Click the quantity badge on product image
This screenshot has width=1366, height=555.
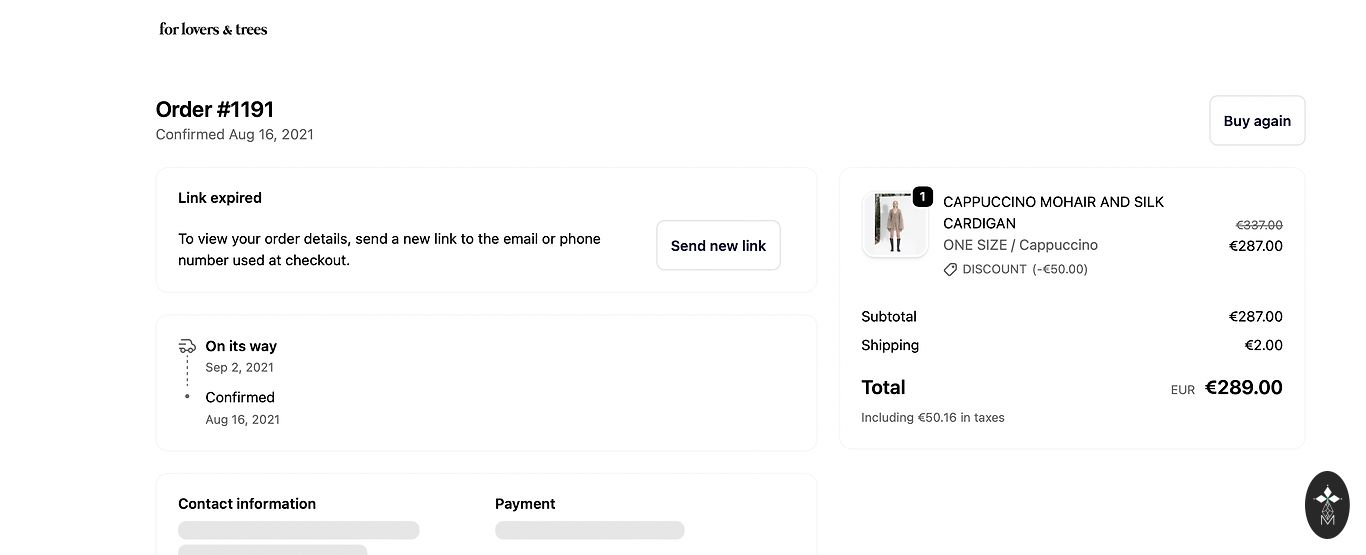[x=922, y=197]
